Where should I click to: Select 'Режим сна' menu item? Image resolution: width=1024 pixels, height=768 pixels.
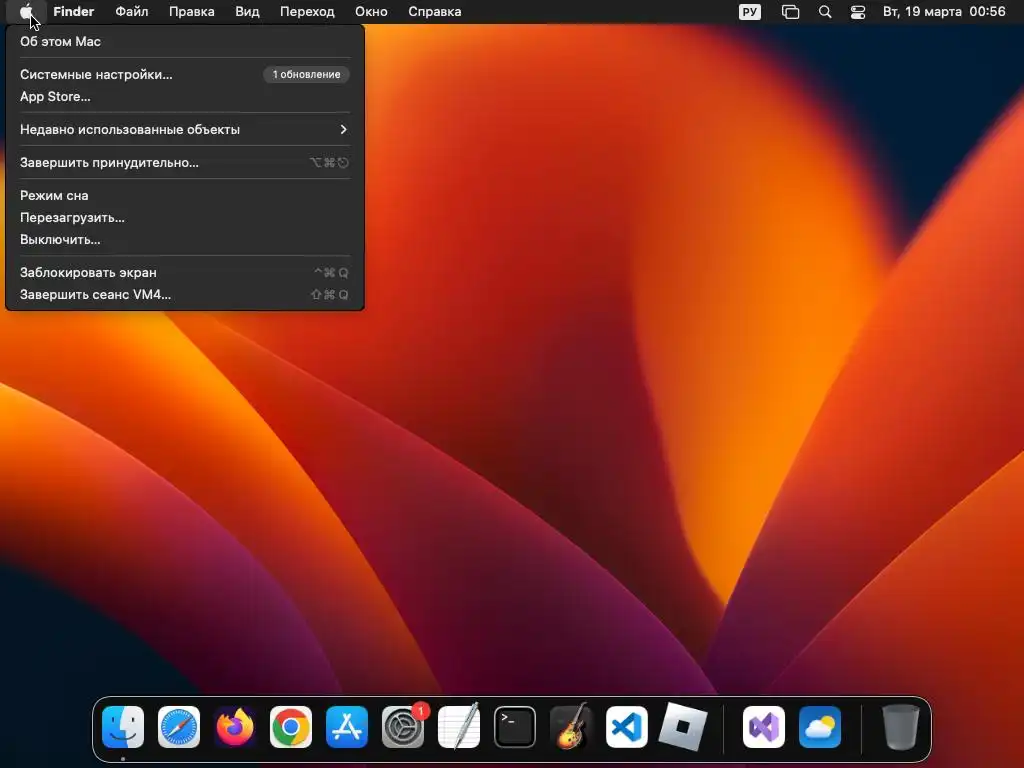point(184,195)
